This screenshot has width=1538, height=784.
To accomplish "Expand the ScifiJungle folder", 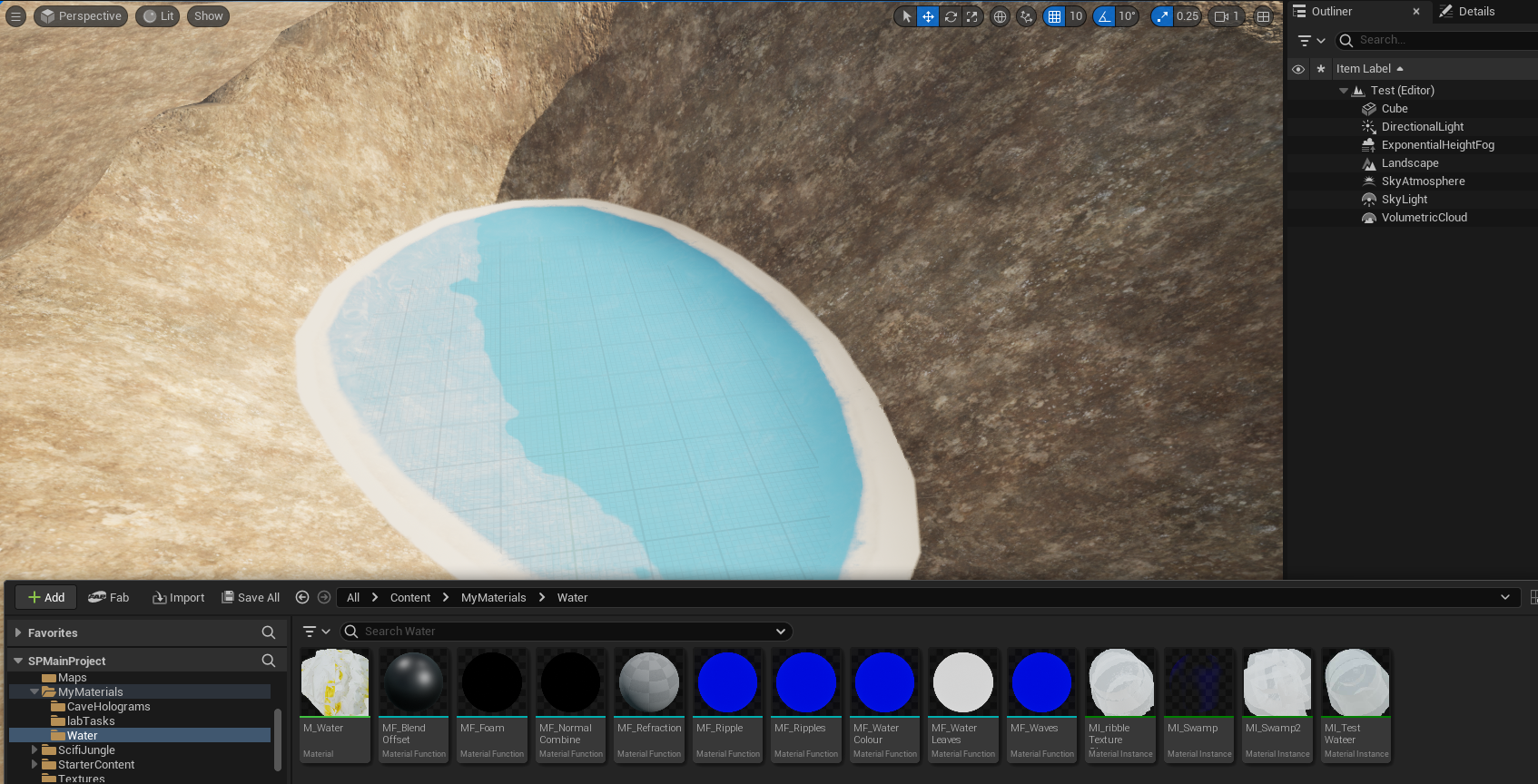I will click(35, 750).
